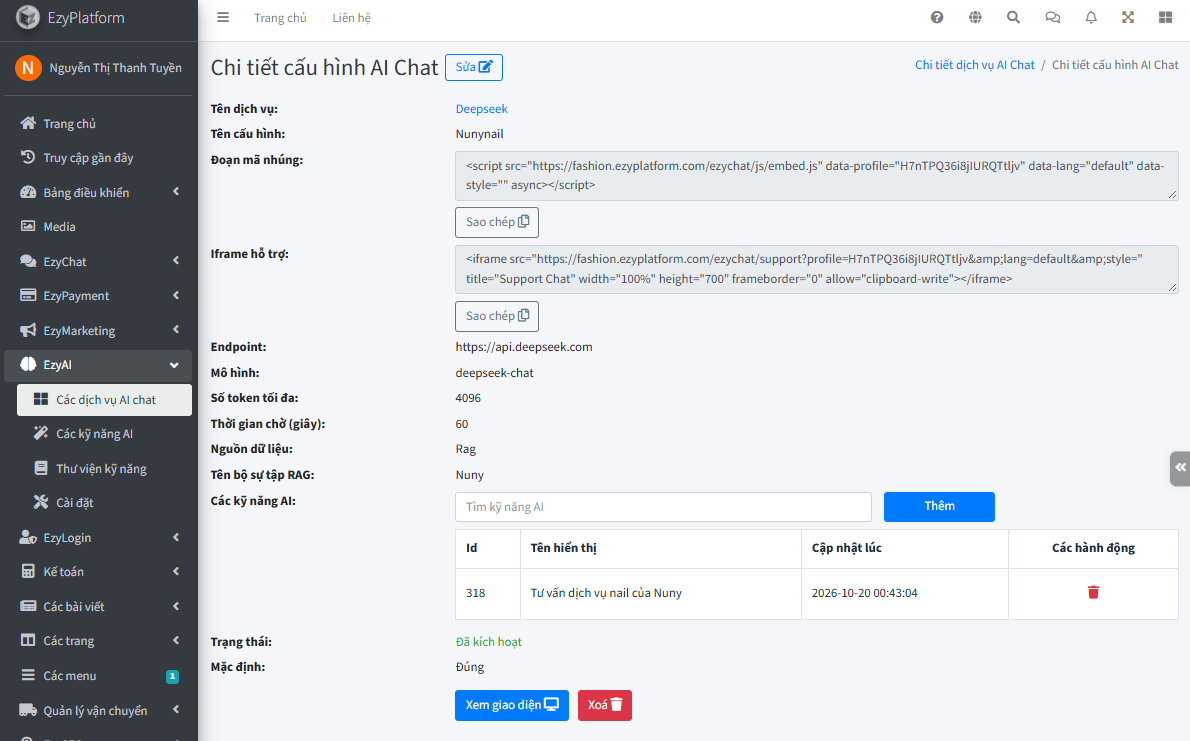1190x741 pixels.
Task: Open Chi tiết dịch vụ AI Chat breadcrumb
Action: pyautogui.click(x=974, y=65)
